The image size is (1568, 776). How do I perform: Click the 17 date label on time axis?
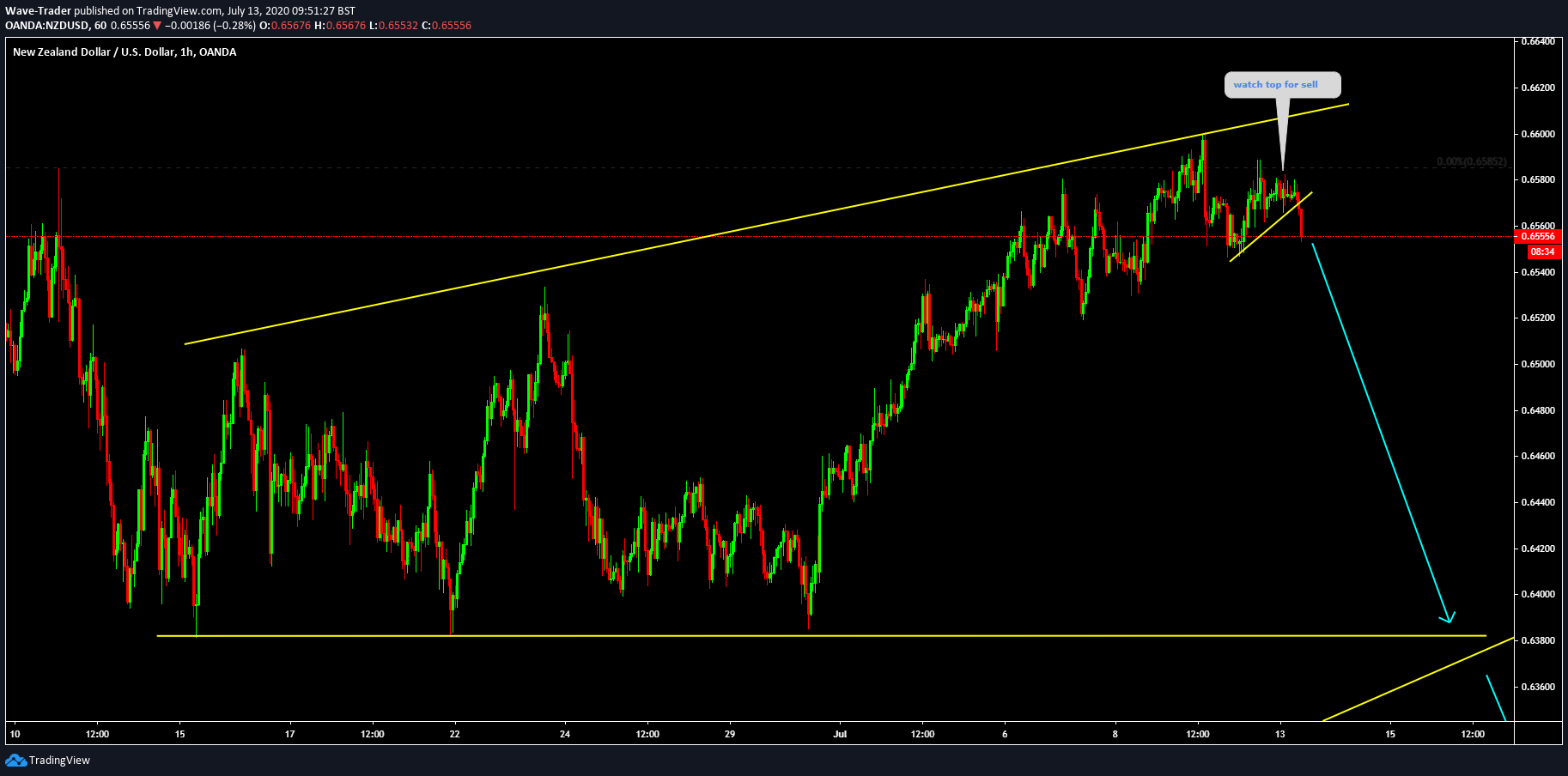point(290,734)
